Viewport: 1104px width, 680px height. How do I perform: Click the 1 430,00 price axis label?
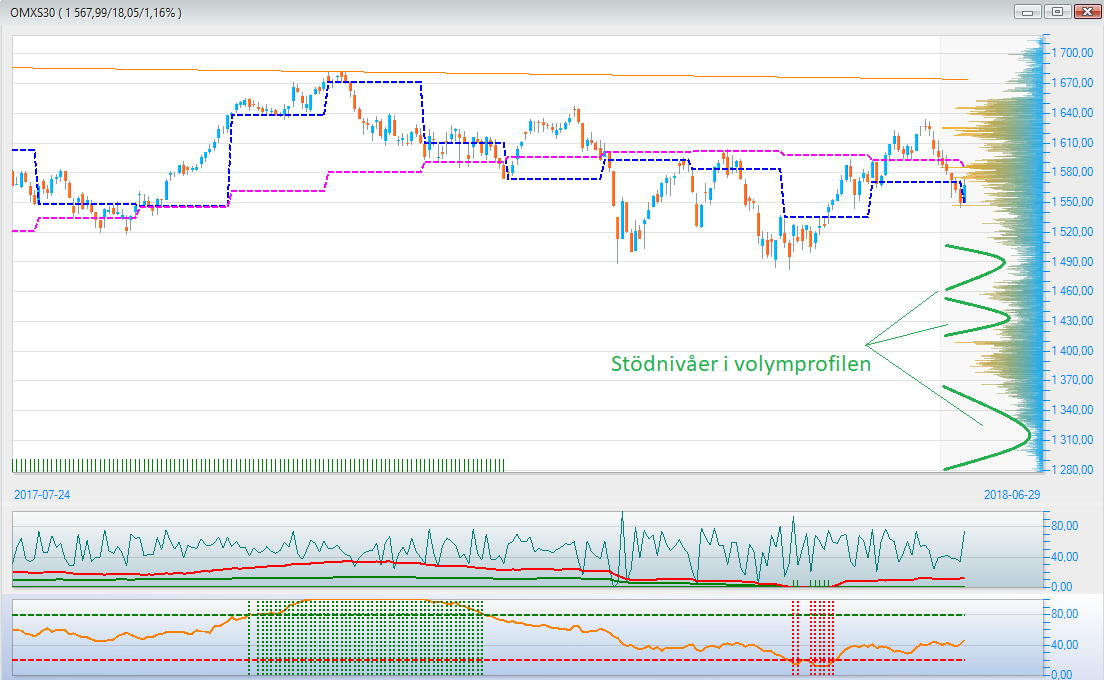coord(1073,320)
